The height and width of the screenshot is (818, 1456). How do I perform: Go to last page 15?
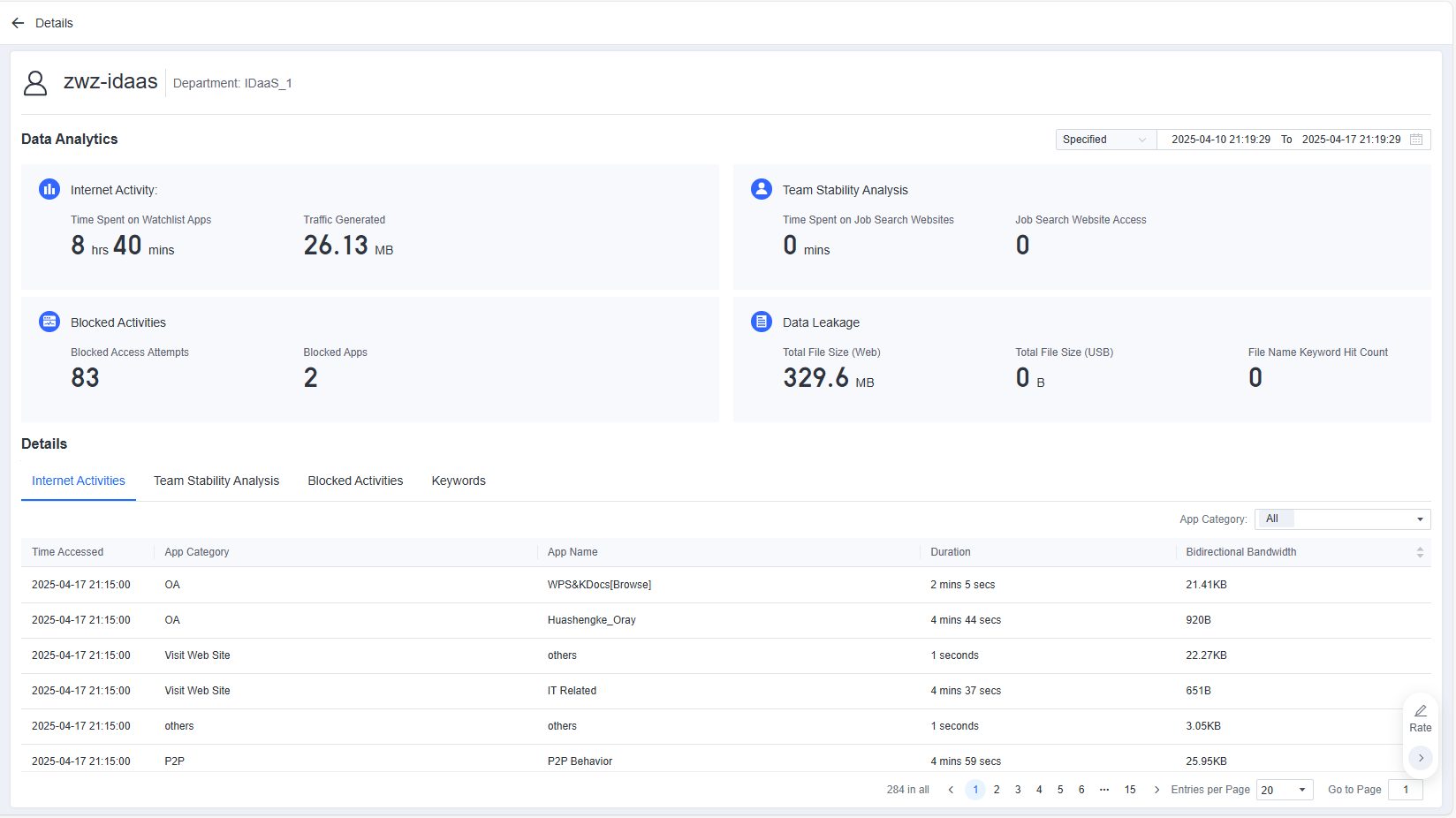tap(1130, 790)
